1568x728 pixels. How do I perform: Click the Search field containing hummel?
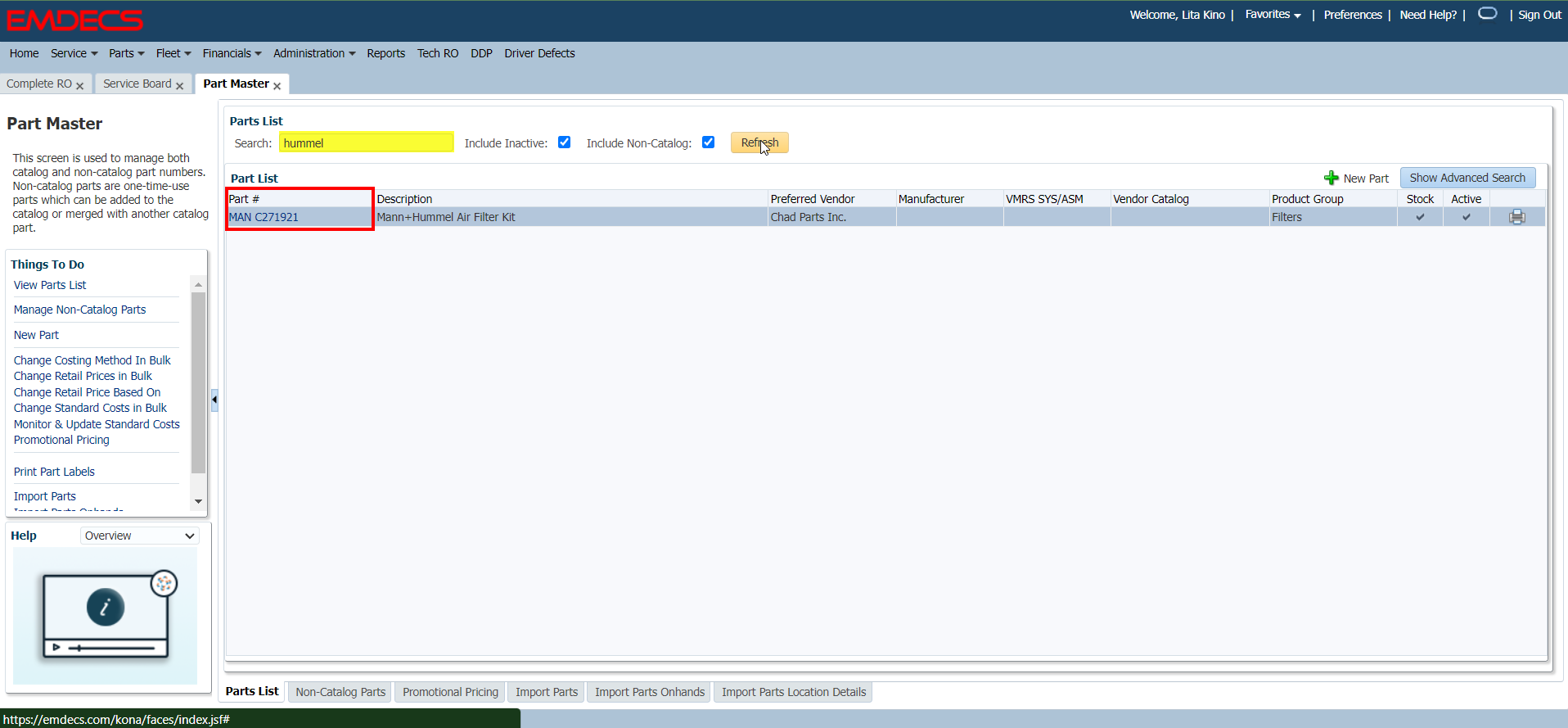click(367, 142)
